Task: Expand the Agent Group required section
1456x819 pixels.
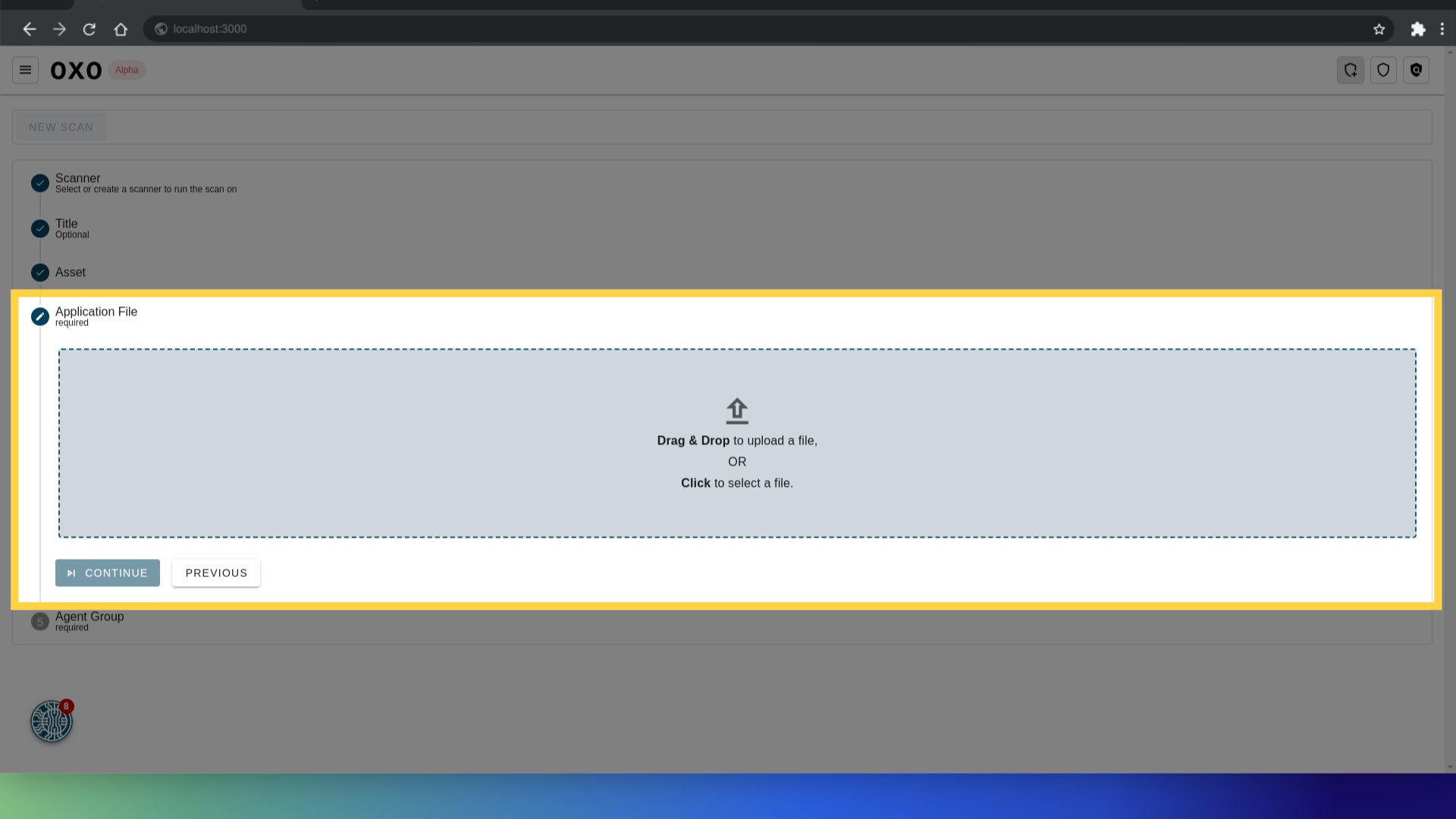Action: [89, 620]
